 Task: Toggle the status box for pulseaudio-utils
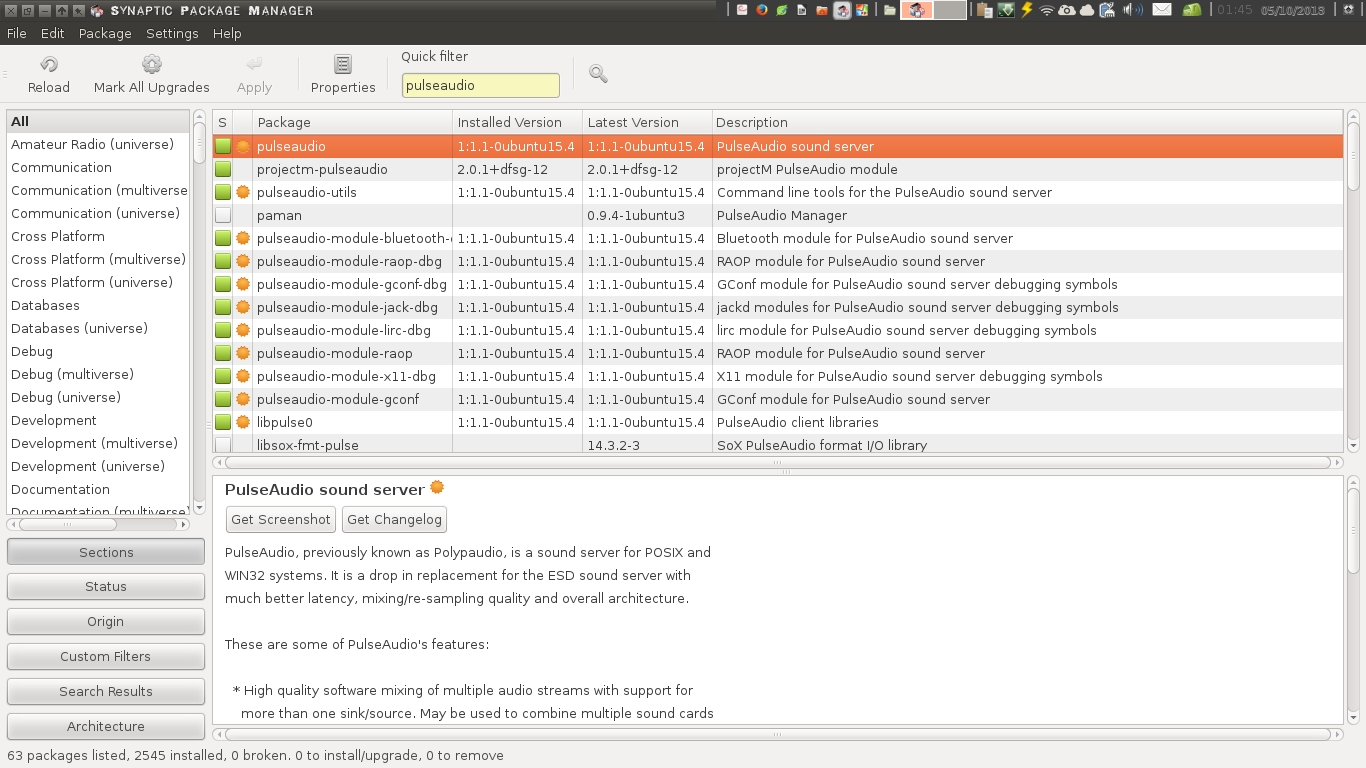click(x=223, y=192)
